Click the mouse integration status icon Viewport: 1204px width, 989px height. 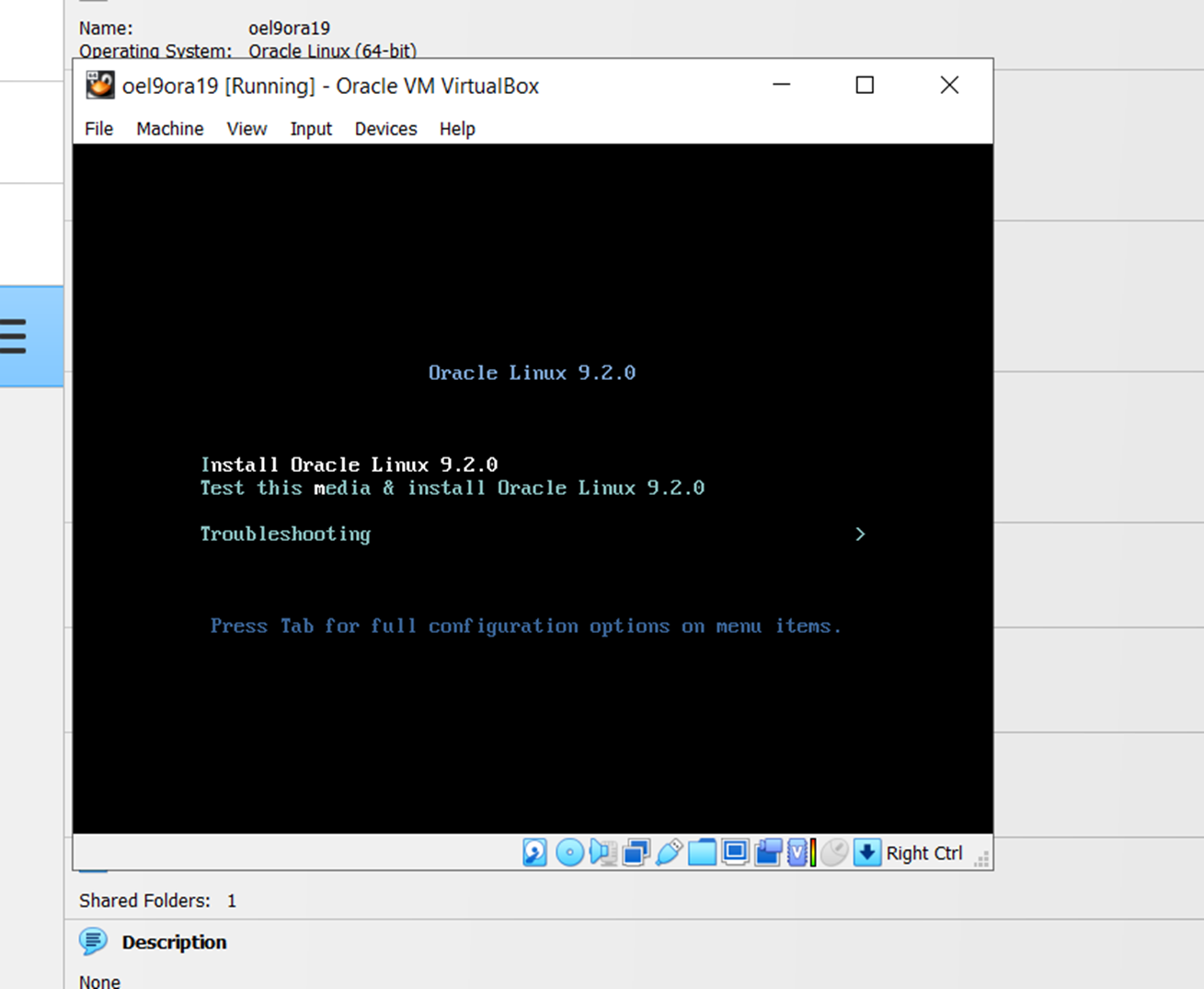tap(834, 853)
